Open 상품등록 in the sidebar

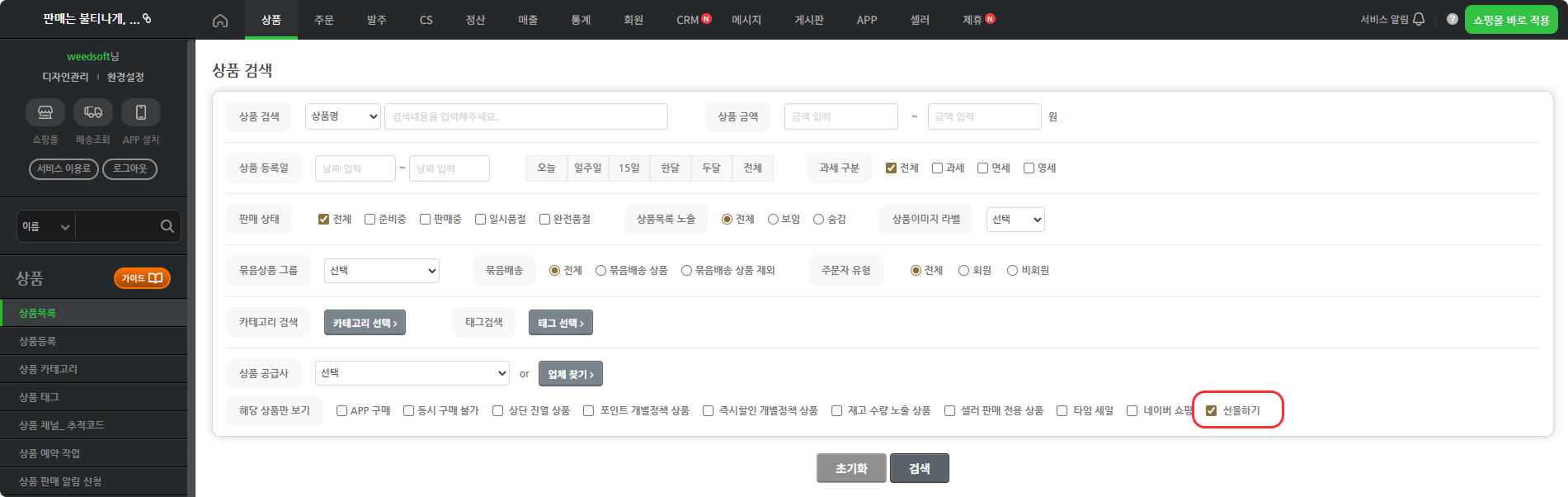93,341
